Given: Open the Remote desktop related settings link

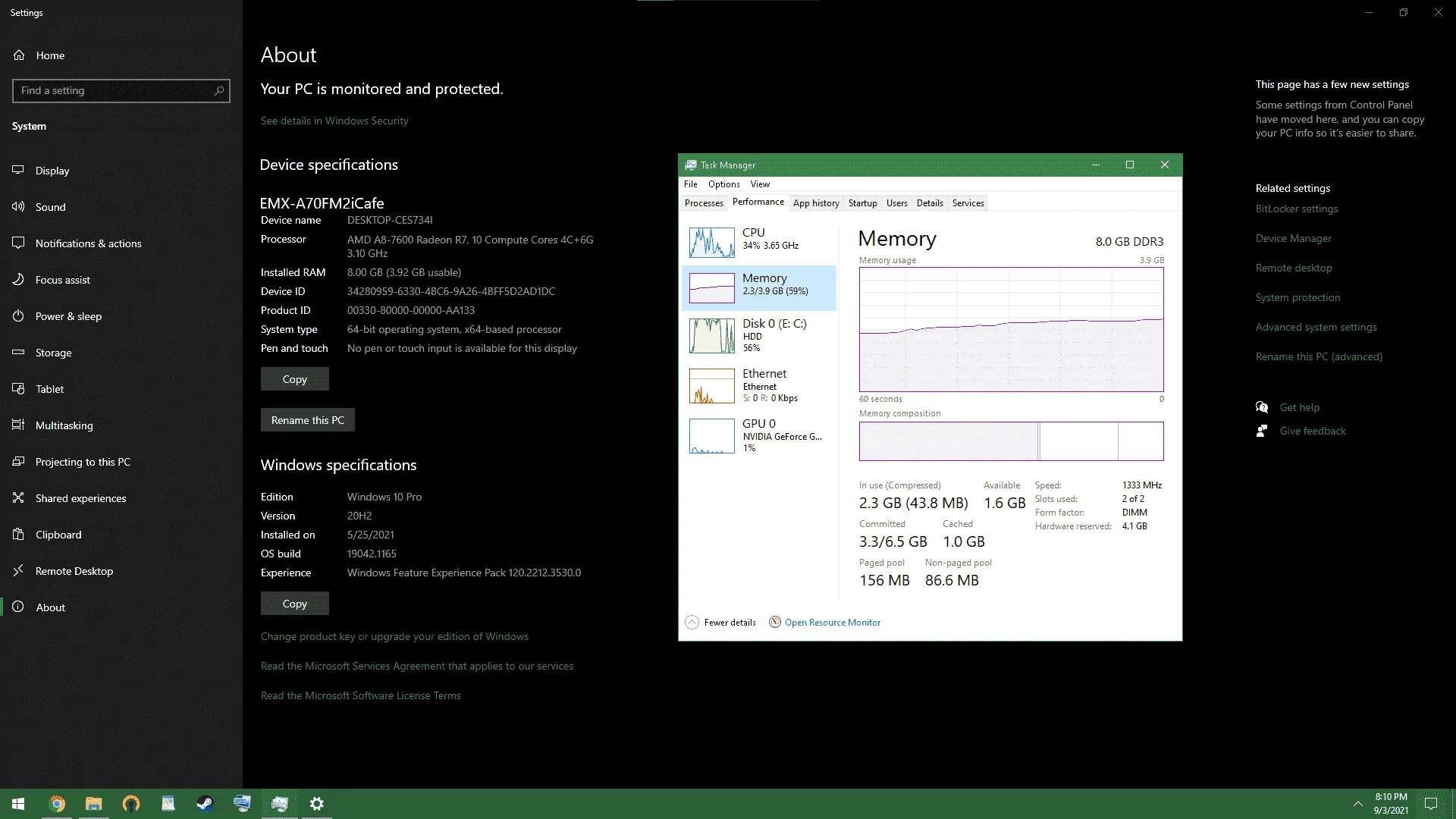Looking at the screenshot, I should tap(1294, 268).
